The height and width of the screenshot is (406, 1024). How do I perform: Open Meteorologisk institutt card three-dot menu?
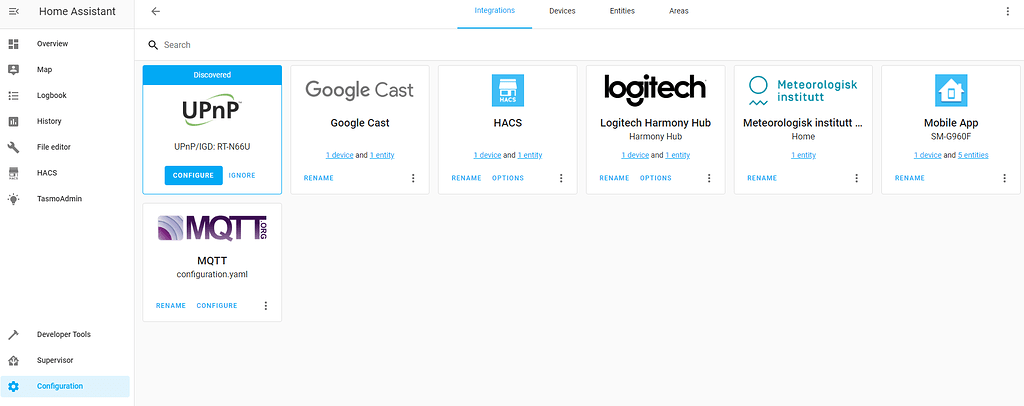857,178
